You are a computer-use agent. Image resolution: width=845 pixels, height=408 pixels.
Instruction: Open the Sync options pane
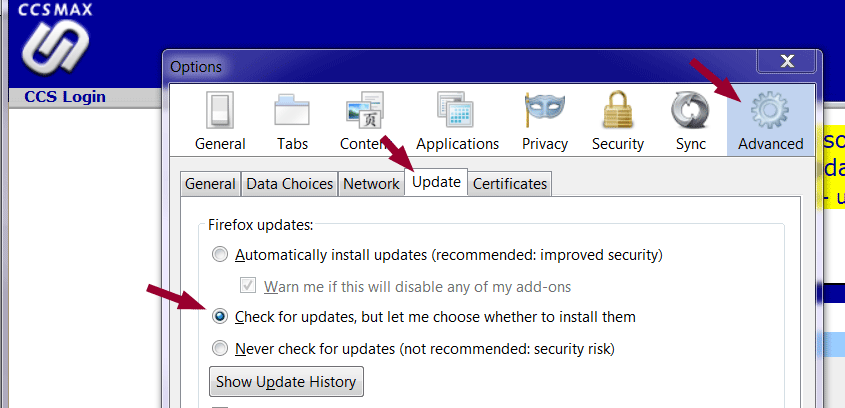[690, 121]
